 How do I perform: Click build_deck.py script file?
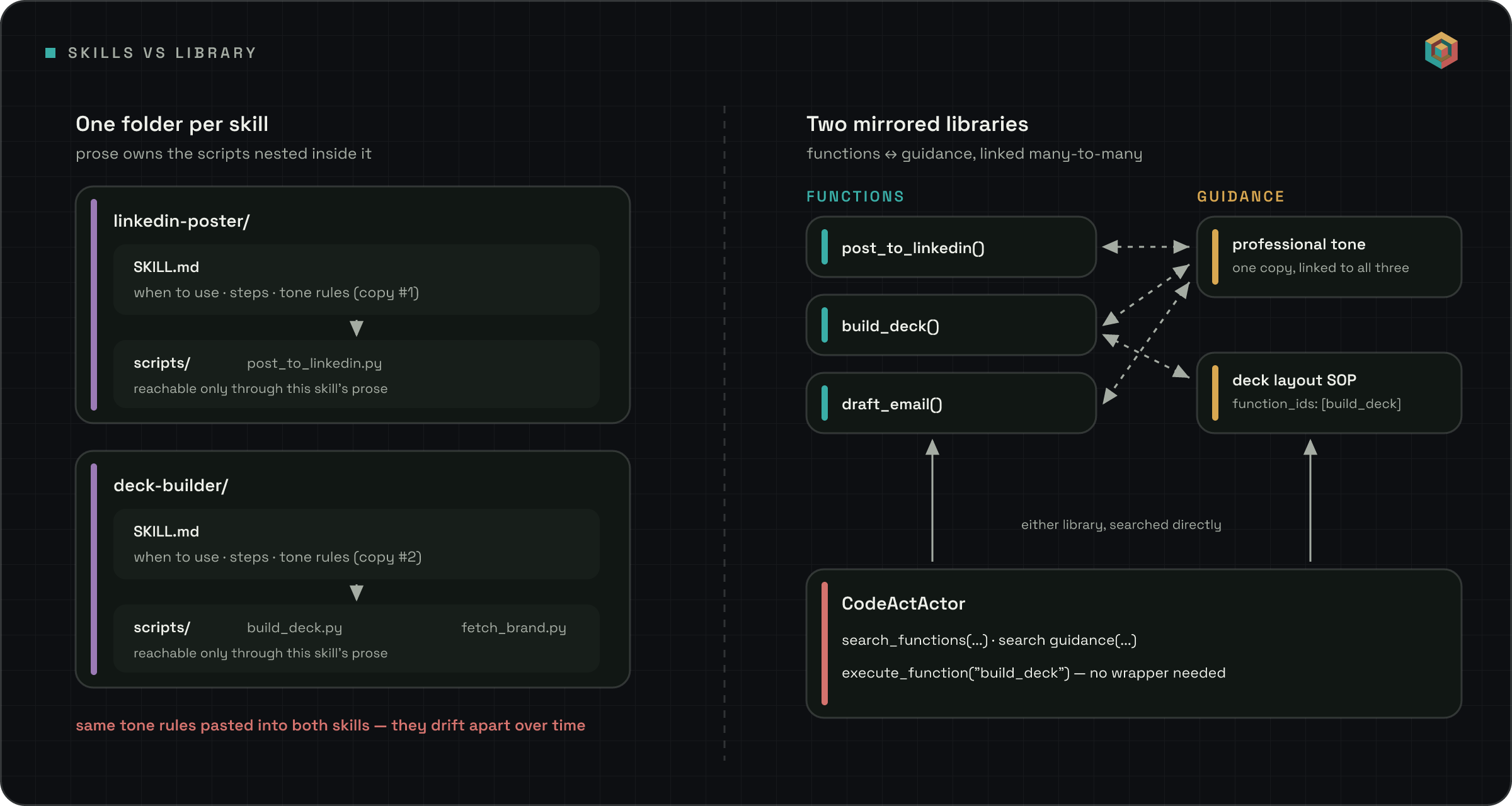point(294,628)
